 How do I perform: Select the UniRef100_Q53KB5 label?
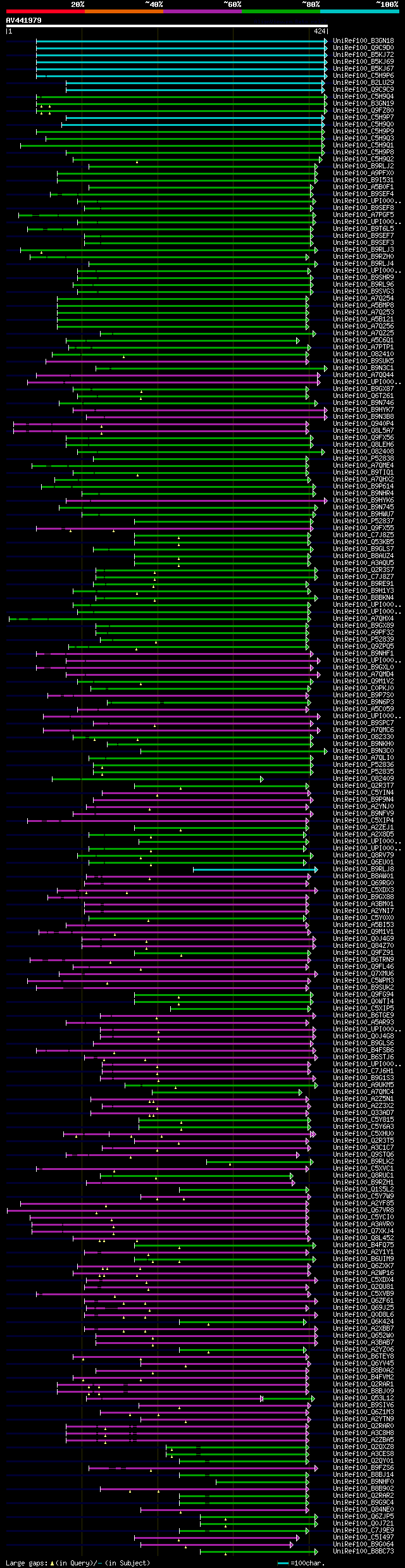tap(363, 542)
